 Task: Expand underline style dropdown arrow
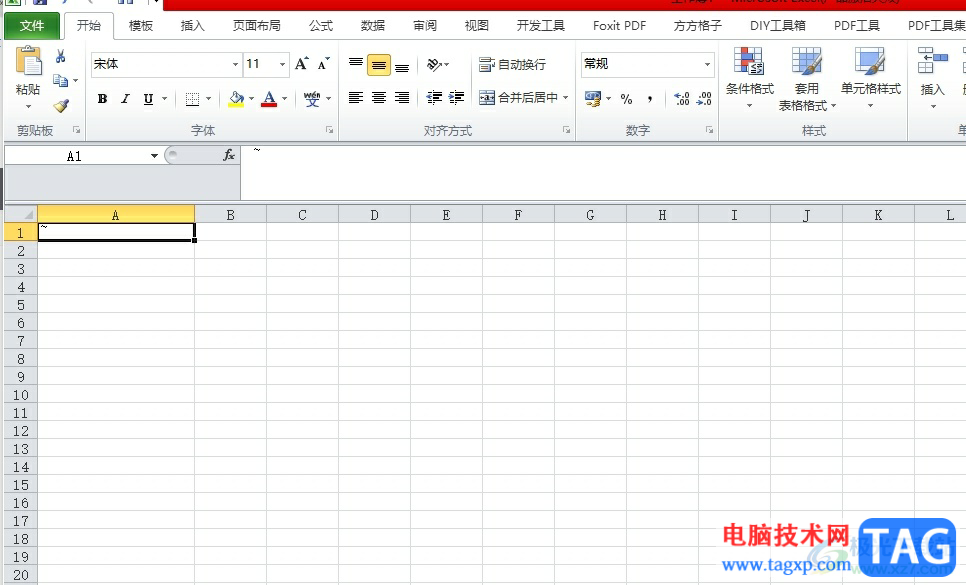pos(164,99)
